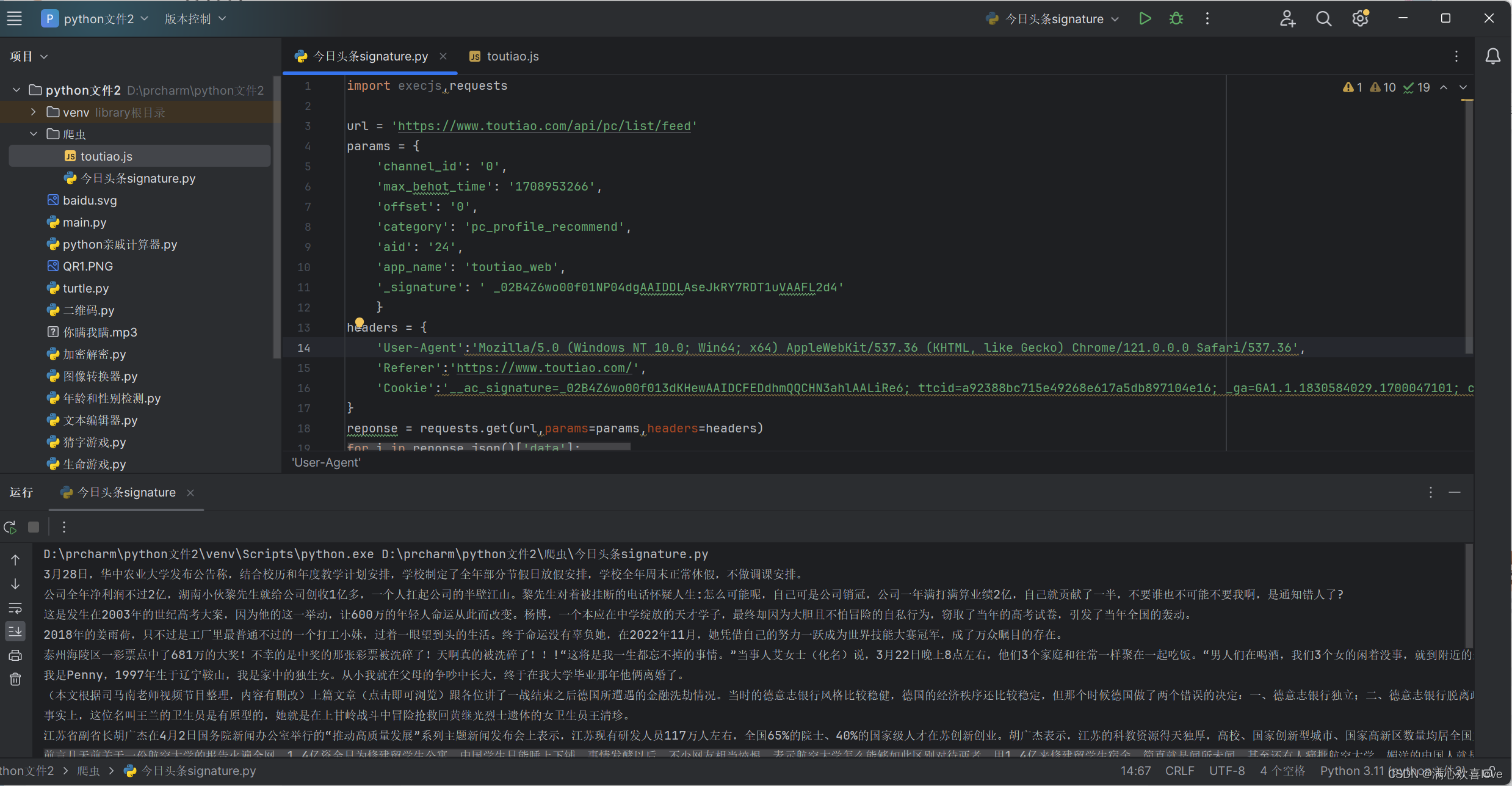Close the 今日头条signature.py editor tab
The image size is (1512, 786).
tap(443, 56)
